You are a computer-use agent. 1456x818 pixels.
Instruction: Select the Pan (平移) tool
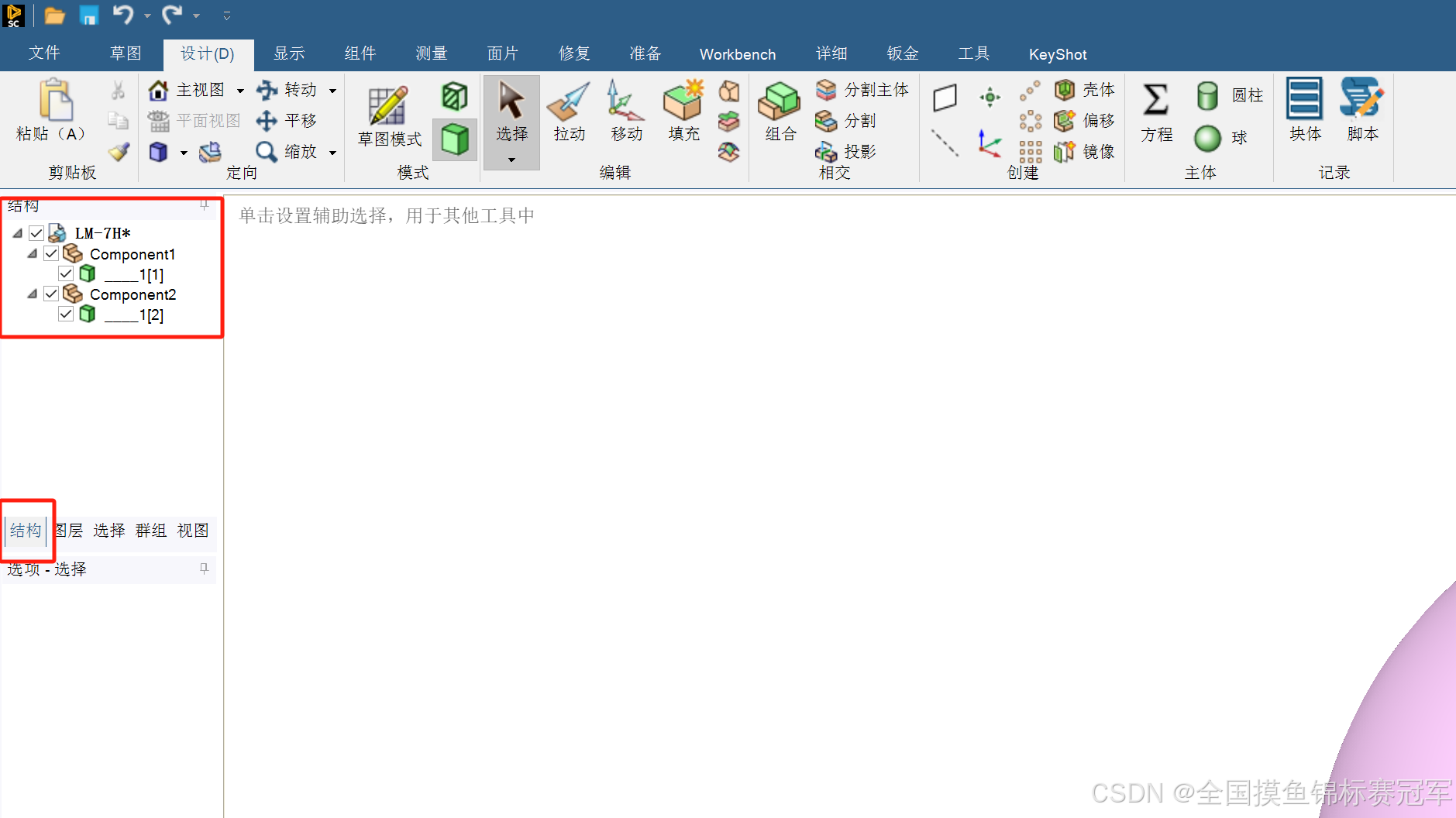(x=287, y=121)
